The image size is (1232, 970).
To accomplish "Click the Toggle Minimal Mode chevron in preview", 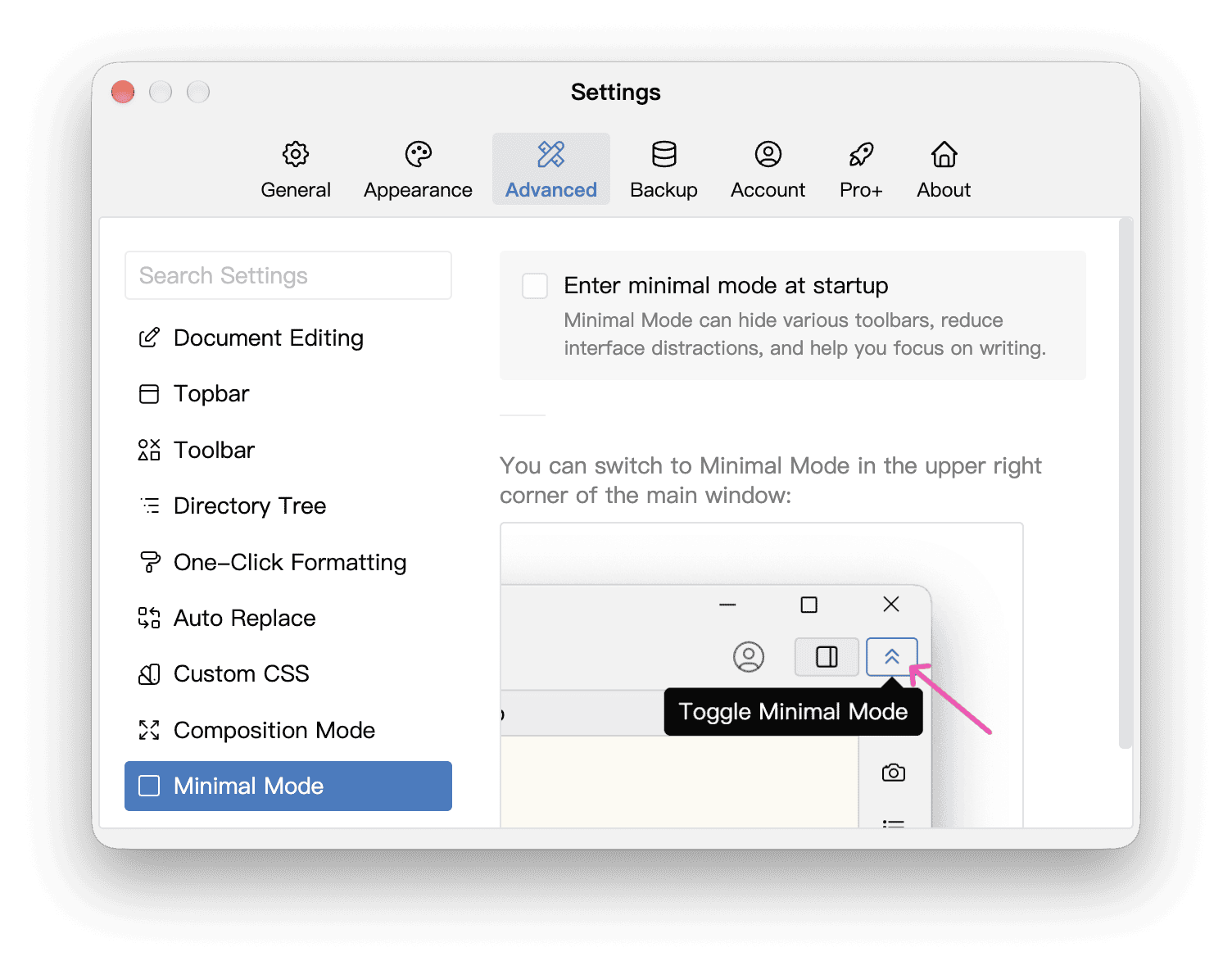I will click(892, 657).
